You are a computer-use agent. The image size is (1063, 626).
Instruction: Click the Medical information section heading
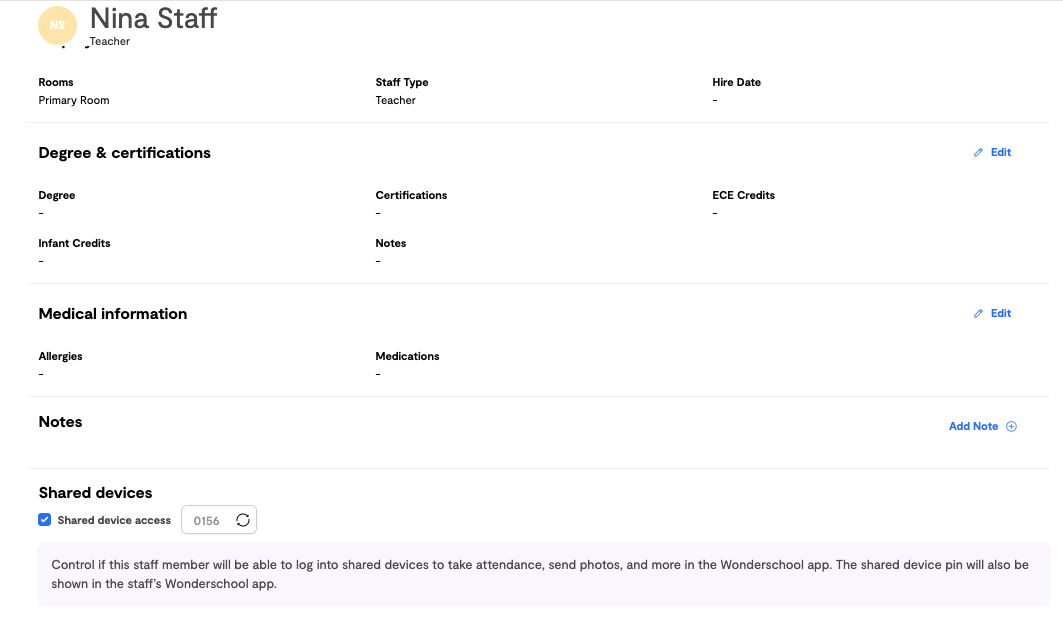tap(113, 314)
